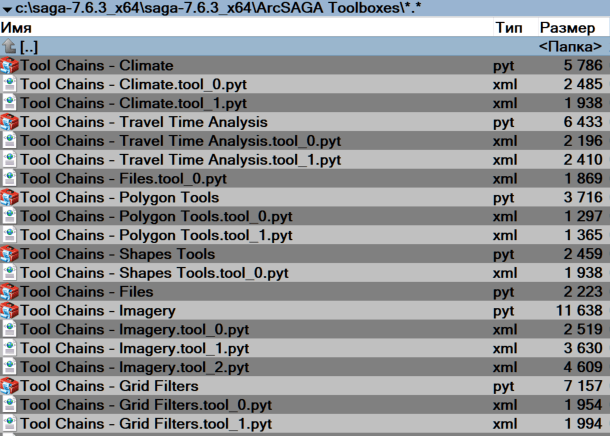Go to parent folder entry [..]
The width and height of the screenshot is (610, 436).
pyautogui.click(x=30, y=47)
